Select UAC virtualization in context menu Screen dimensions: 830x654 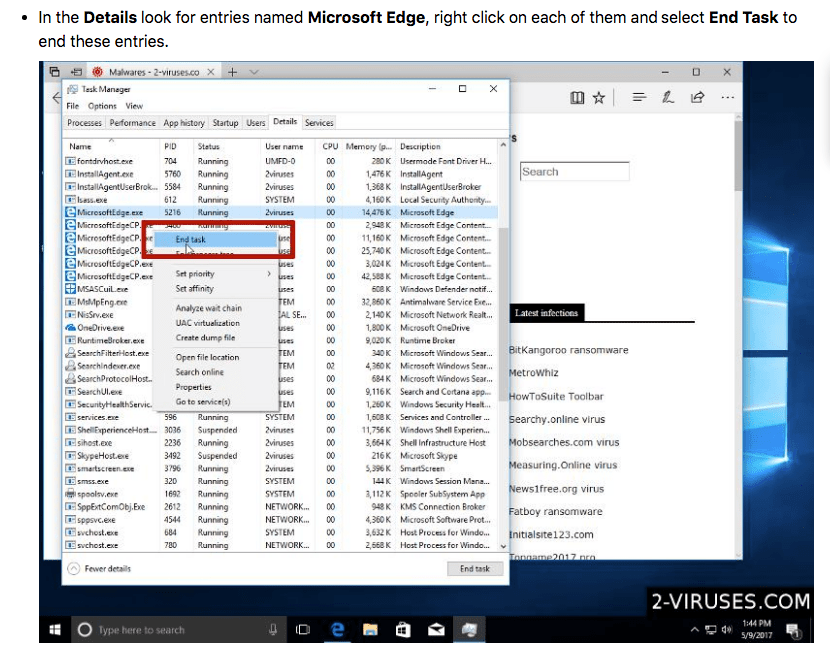point(215,323)
